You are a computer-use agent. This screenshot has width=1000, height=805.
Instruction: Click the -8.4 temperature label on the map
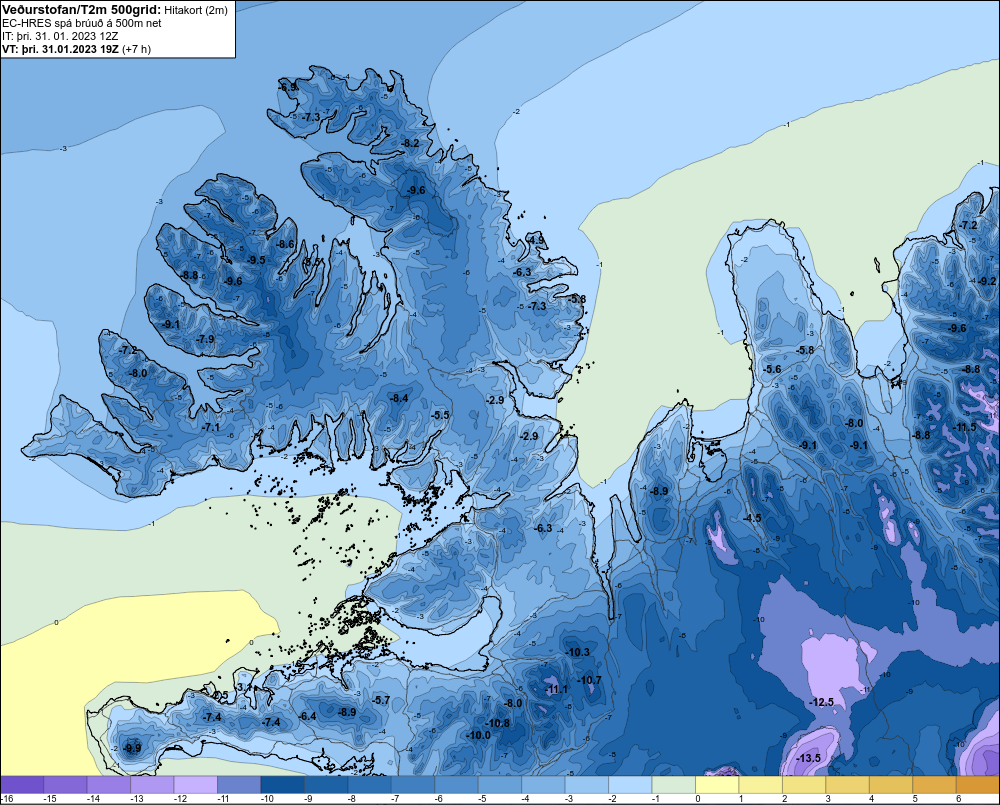[x=399, y=398]
